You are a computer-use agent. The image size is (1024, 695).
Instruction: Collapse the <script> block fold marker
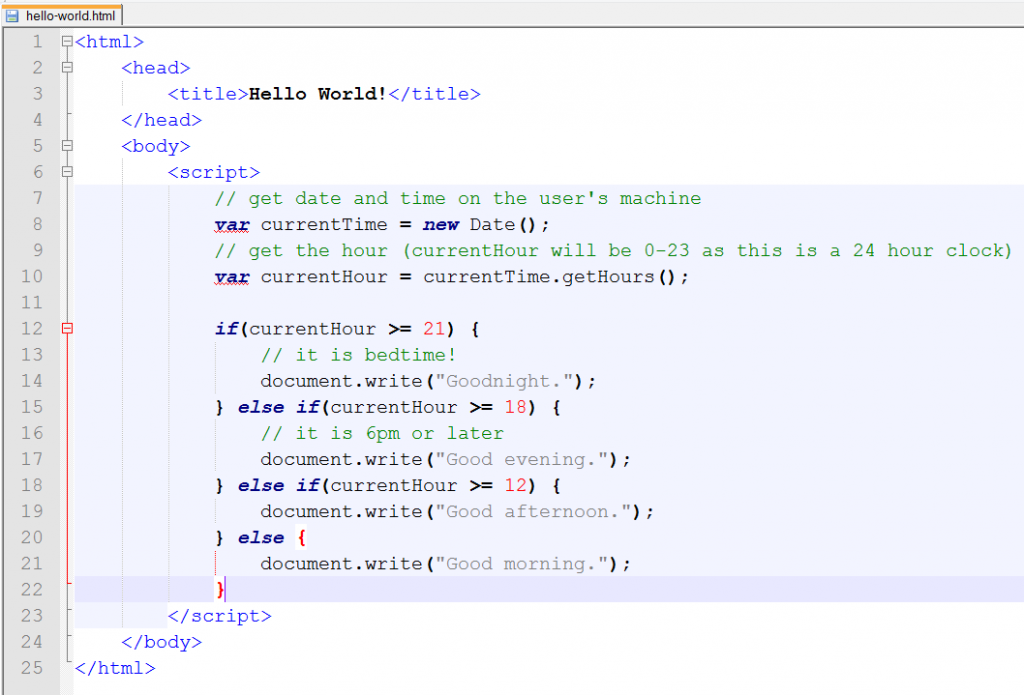click(66, 172)
